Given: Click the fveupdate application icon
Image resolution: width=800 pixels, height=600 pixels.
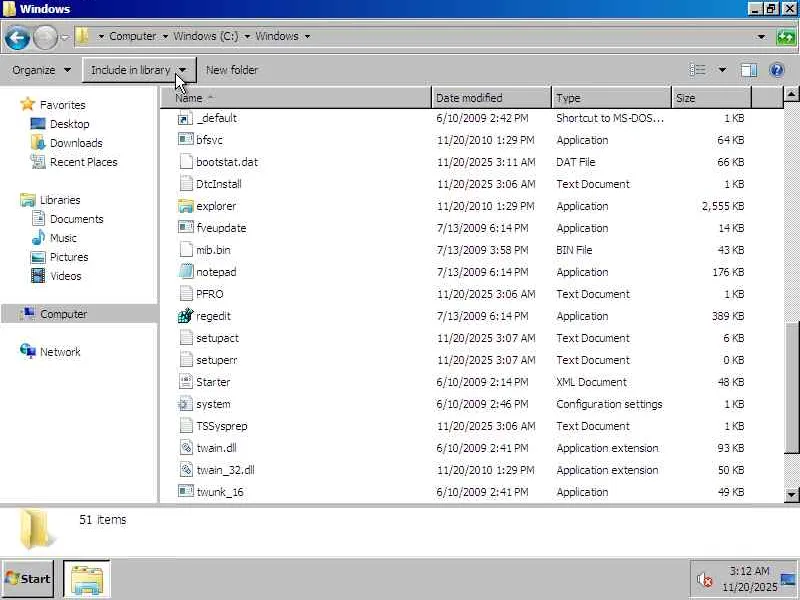Looking at the screenshot, I should click(186, 228).
